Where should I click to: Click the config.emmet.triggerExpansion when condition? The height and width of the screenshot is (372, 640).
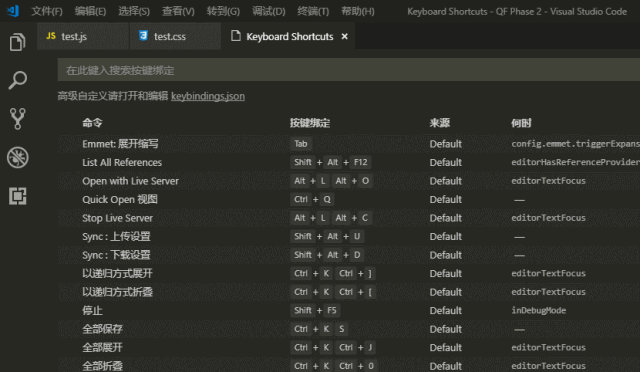point(576,144)
